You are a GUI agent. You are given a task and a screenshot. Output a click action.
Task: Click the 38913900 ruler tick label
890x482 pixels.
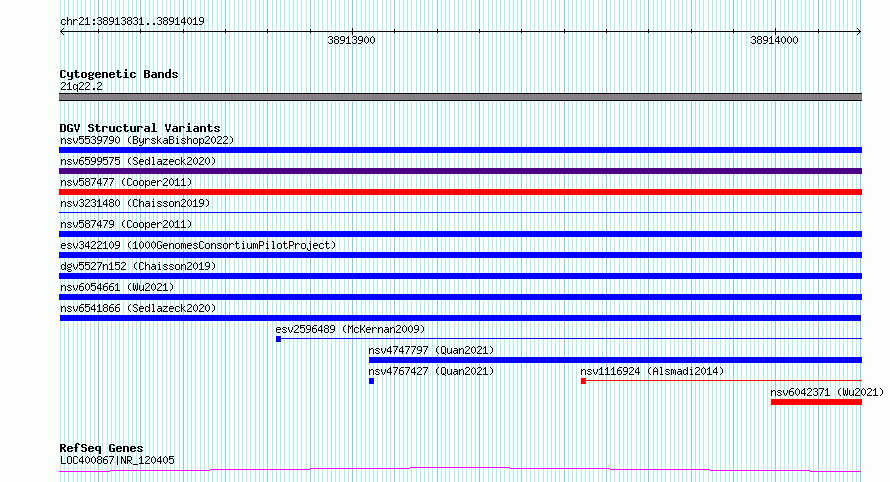[x=351, y=40]
